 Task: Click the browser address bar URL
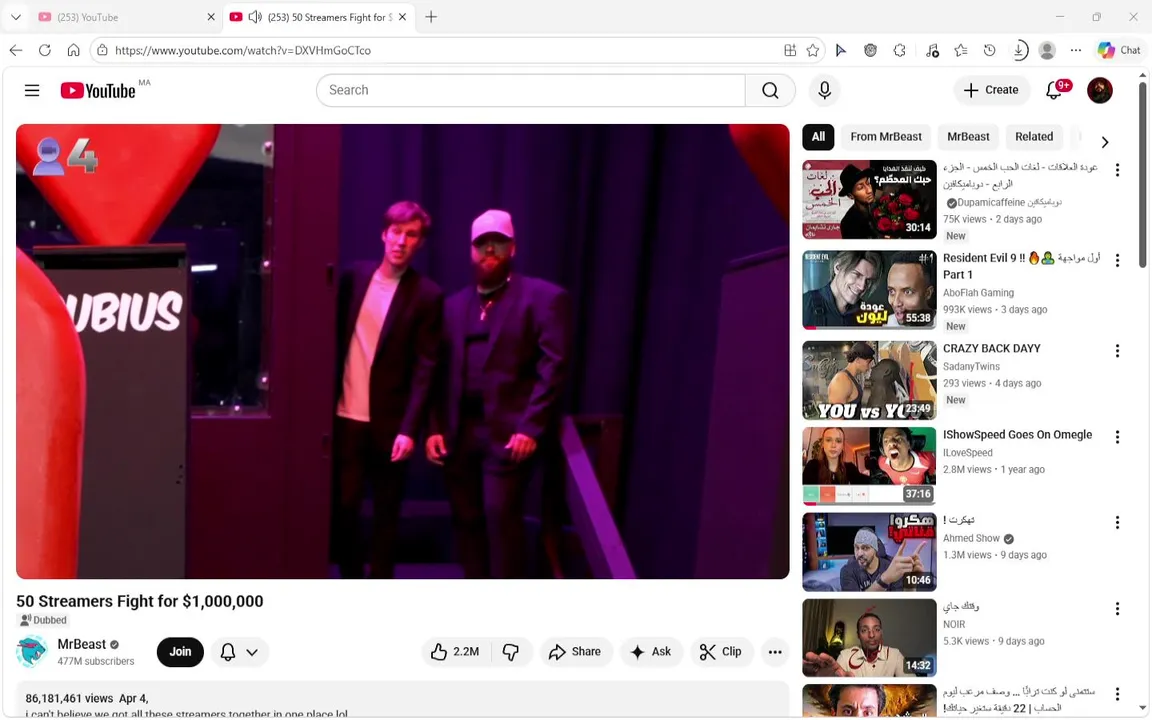(242, 50)
